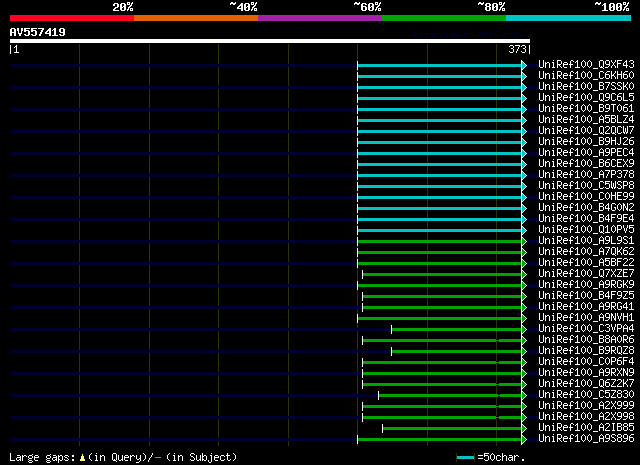
Task: Pick the UniRef100_A9RXN9 label
Action: [586, 373]
